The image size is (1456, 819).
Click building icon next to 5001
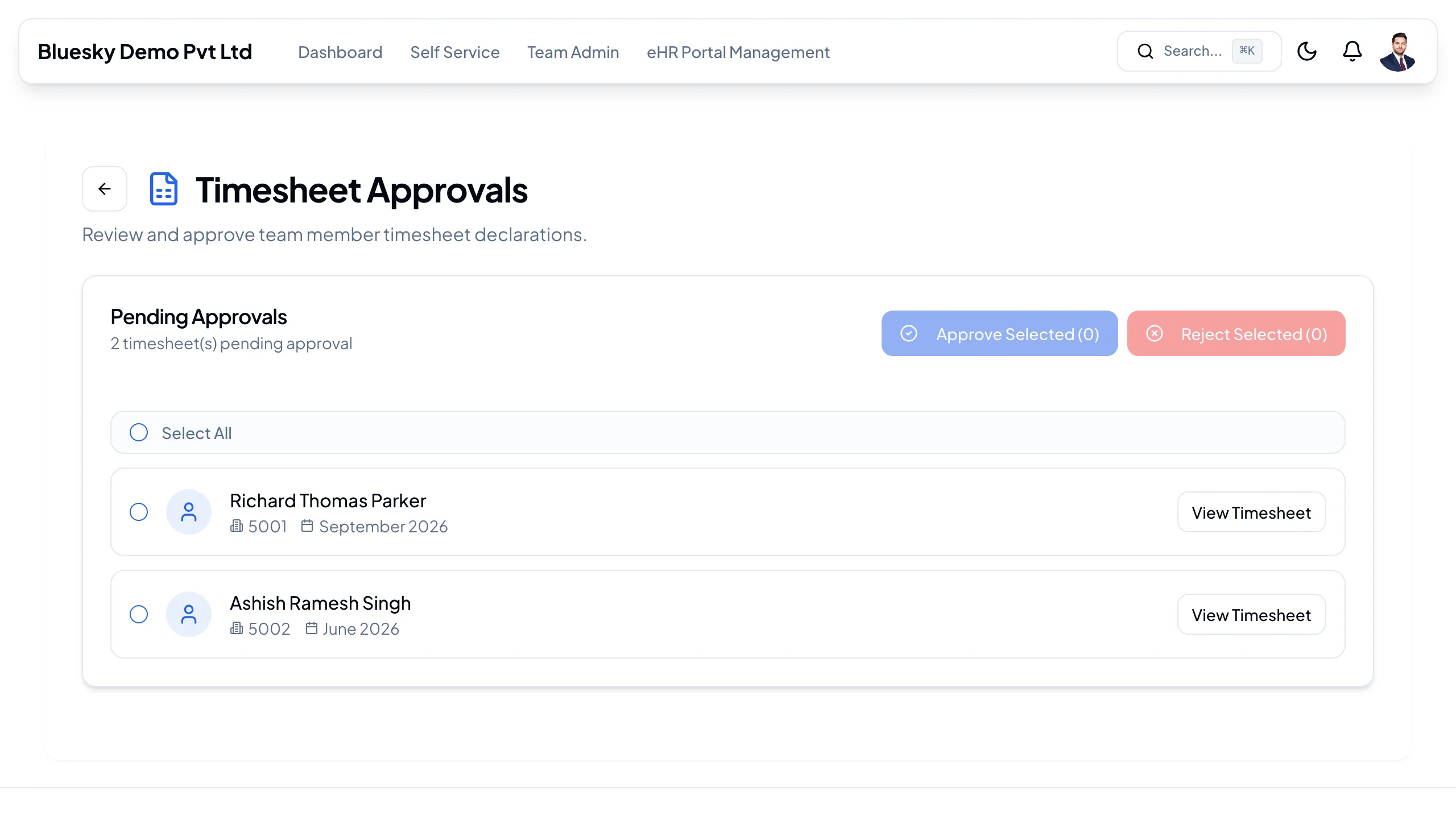(x=237, y=526)
